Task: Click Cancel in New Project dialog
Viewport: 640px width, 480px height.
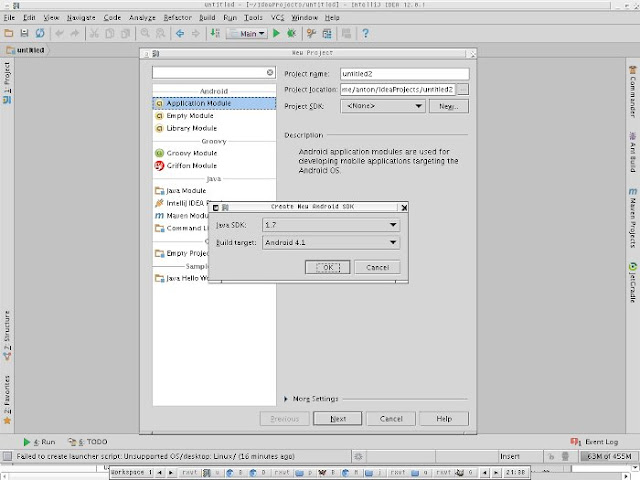Action: pyautogui.click(x=391, y=419)
